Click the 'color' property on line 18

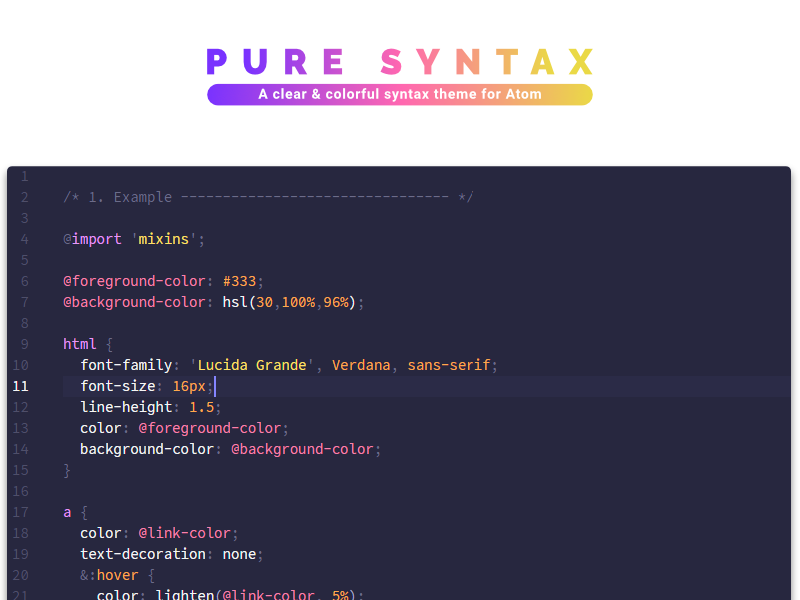(x=101, y=533)
